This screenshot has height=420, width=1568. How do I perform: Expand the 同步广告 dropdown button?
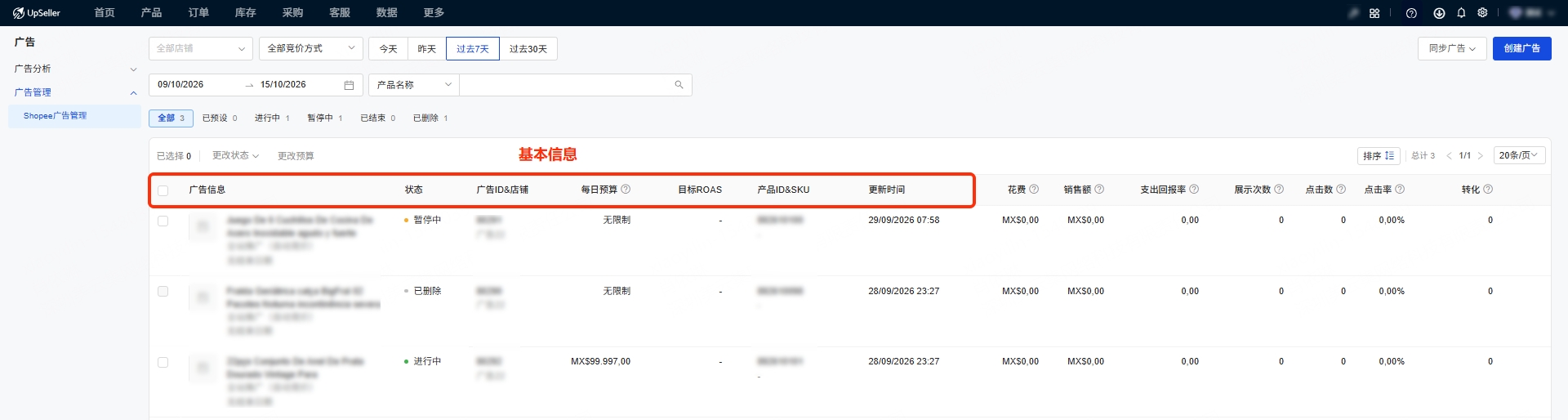pyautogui.click(x=1452, y=48)
